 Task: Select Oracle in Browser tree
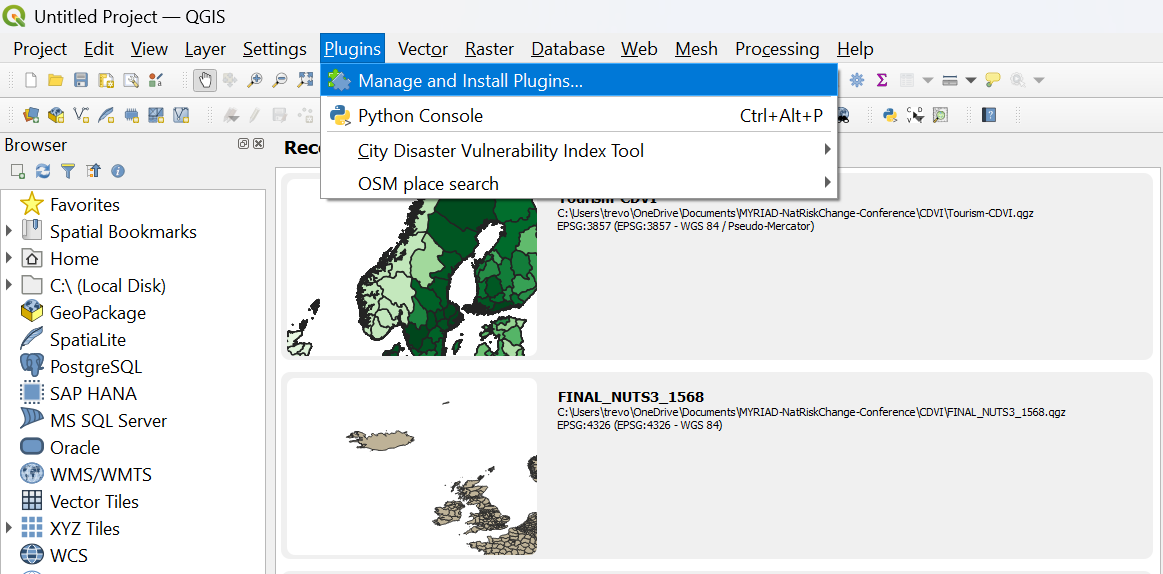click(x=75, y=447)
